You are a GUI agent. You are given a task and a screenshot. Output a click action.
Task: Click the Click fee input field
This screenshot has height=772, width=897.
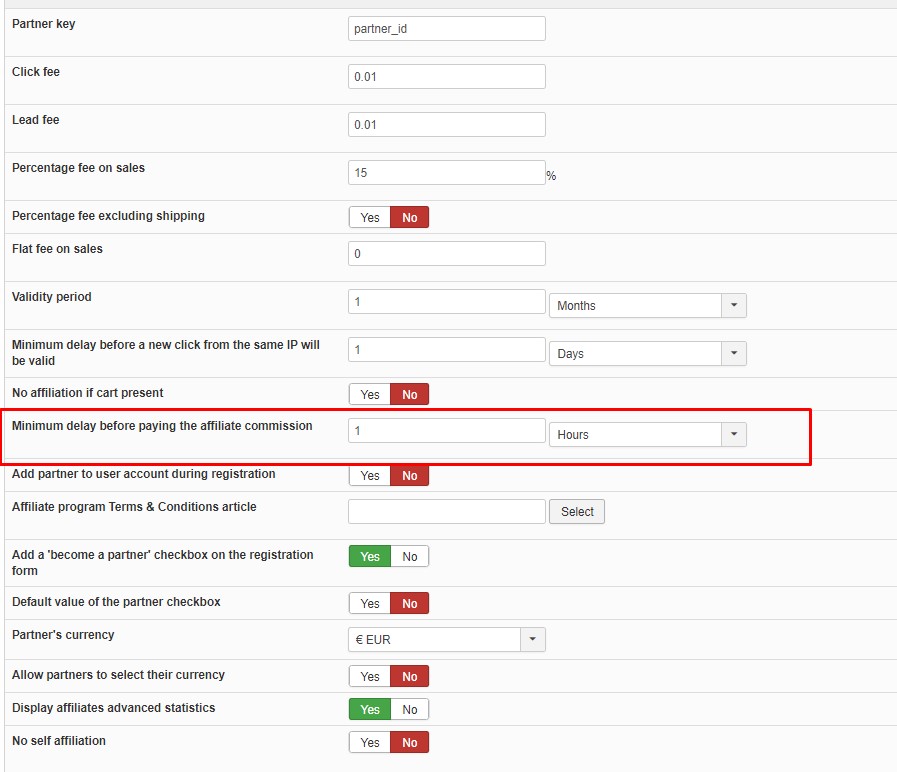click(446, 77)
